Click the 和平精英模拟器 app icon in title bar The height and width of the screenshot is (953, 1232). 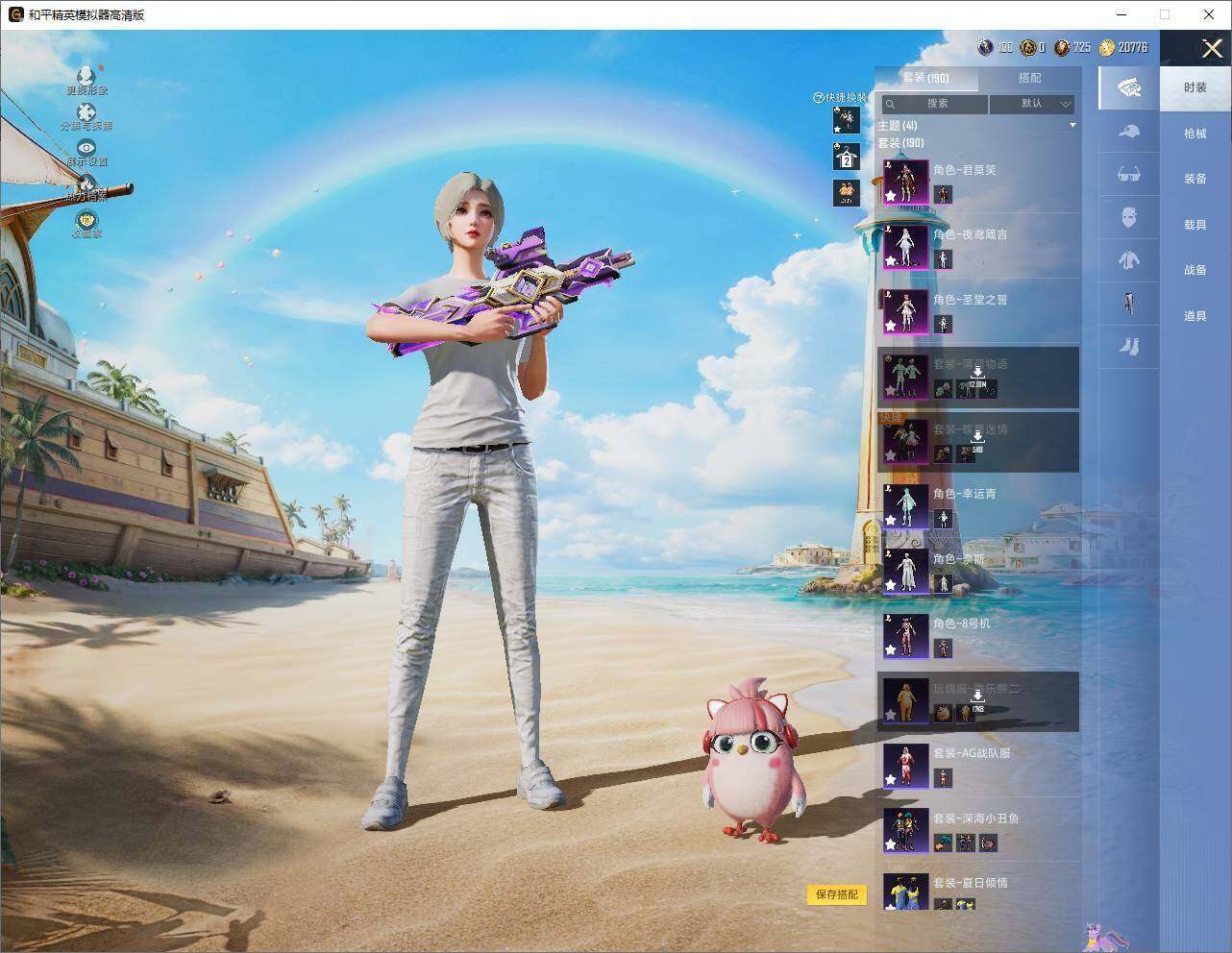click(x=15, y=14)
